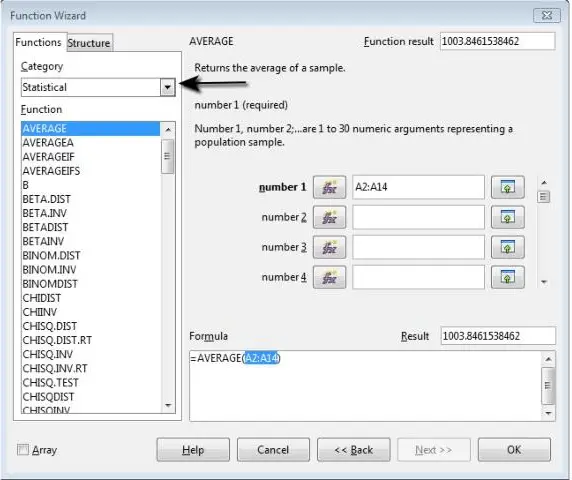Open function wizard icon for number 2

329,217
